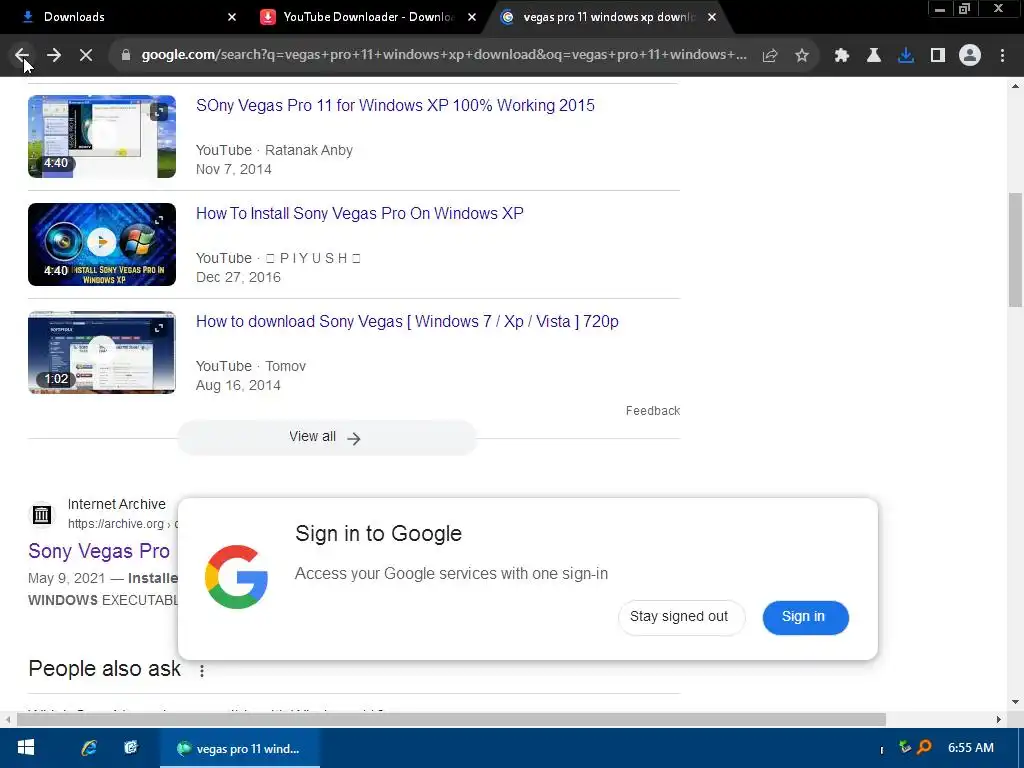Launch Internet Explorer from the taskbar

[89, 748]
